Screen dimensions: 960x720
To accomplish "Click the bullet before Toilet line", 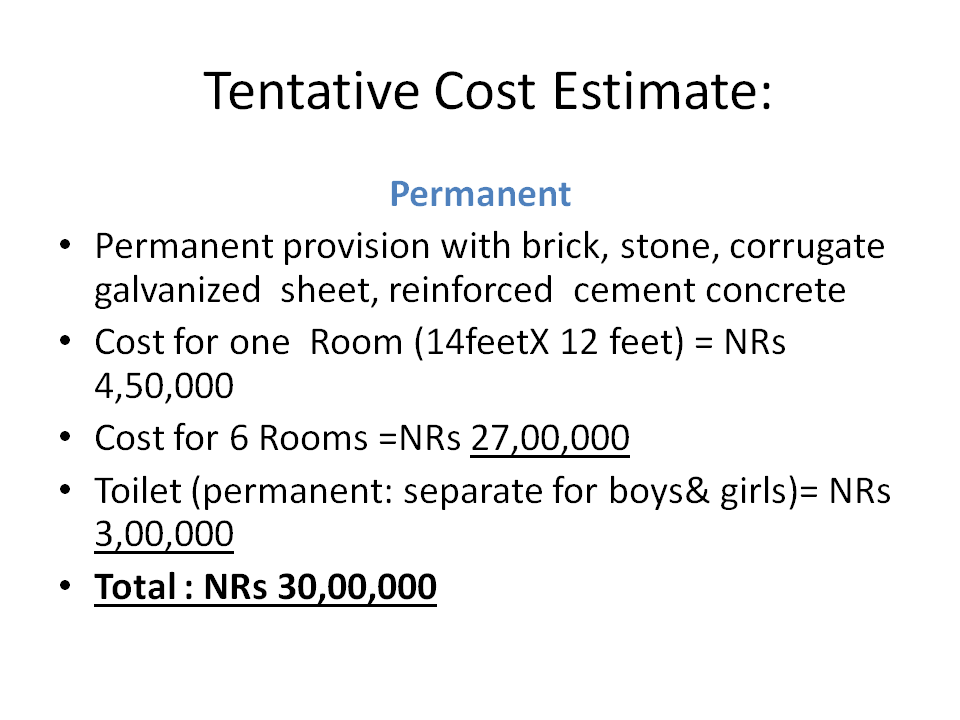I will (66, 490).
